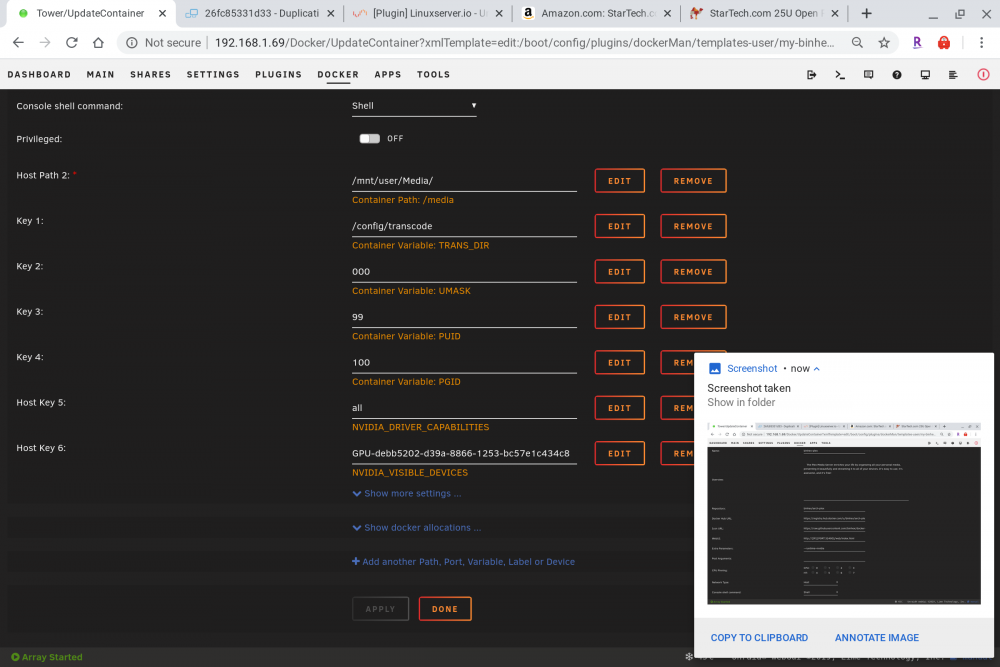Click the Unraid logout icon

811,75
